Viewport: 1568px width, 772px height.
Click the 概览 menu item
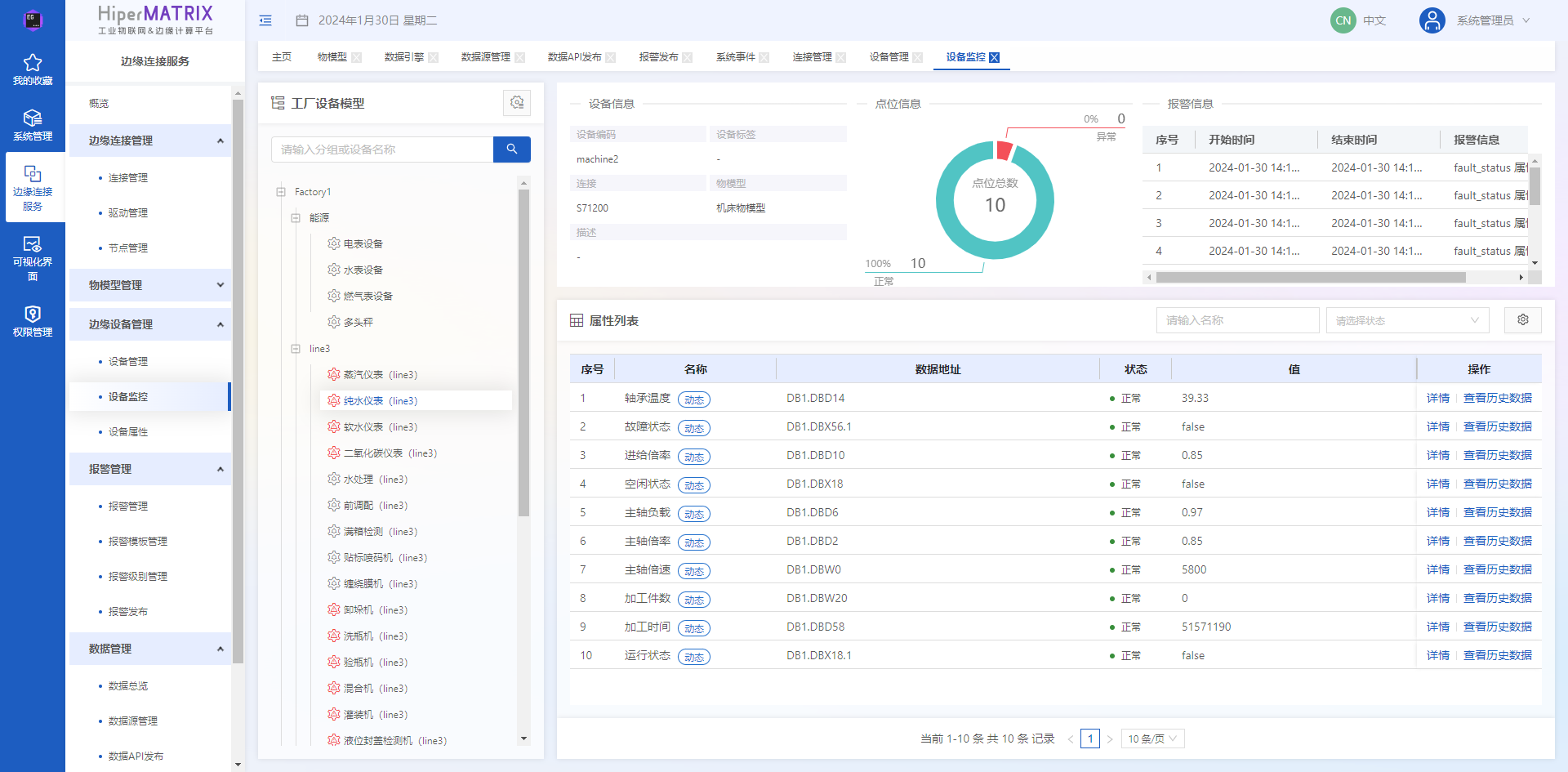tap(99, 104)
